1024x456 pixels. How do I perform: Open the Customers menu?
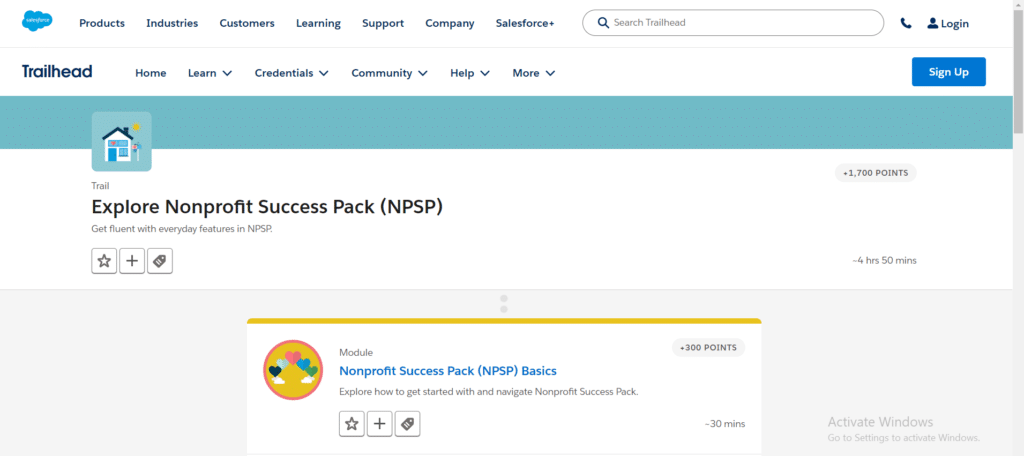247,24
